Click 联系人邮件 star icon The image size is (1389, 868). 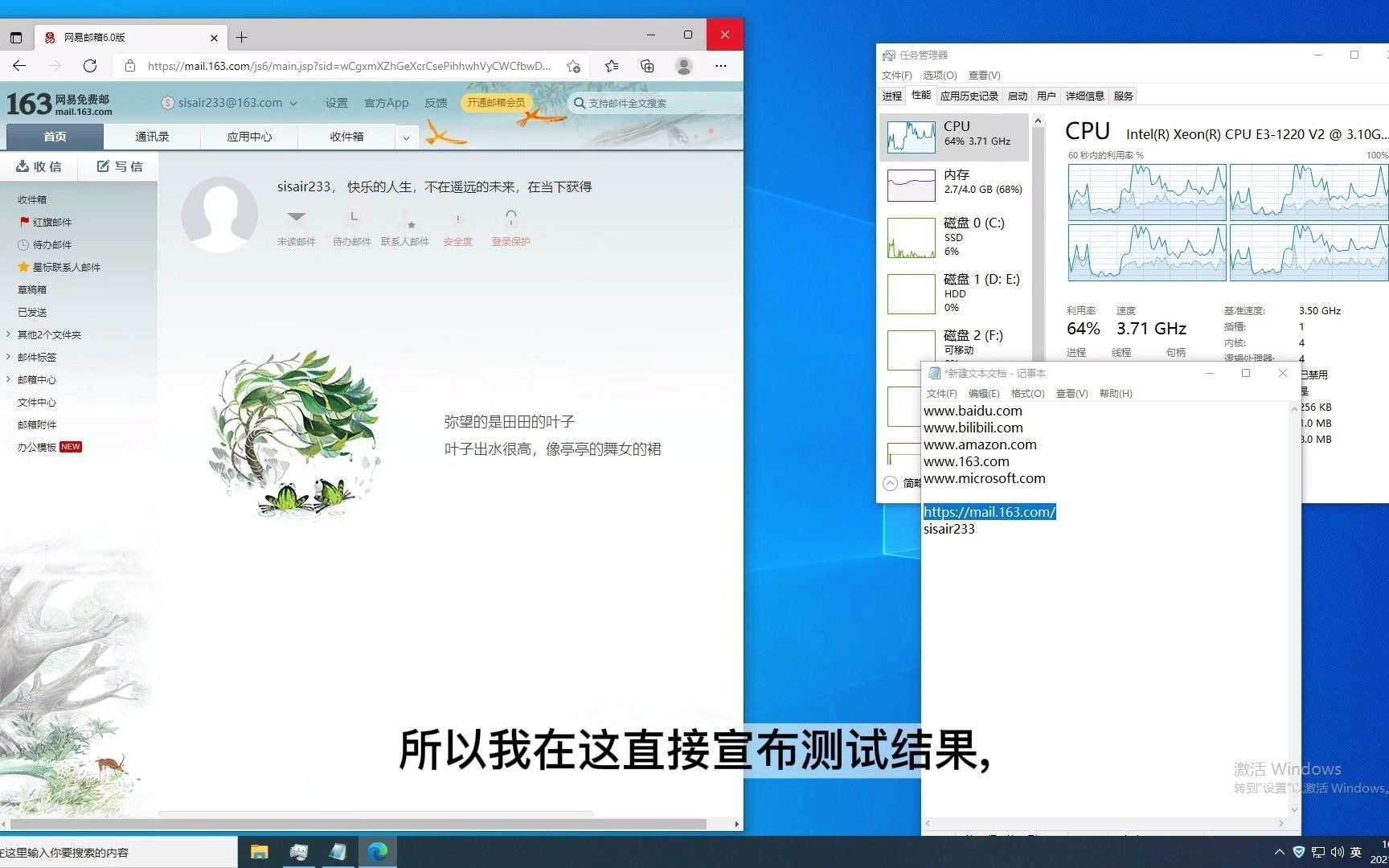(405, 218)
